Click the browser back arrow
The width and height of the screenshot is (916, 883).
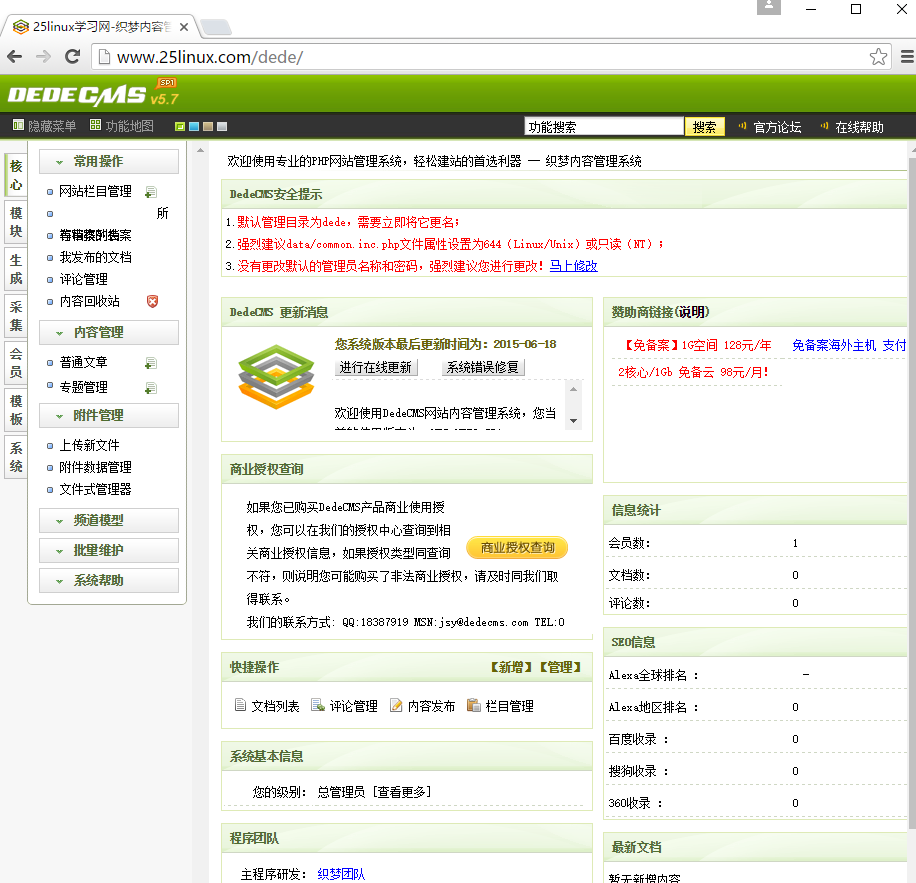[15, 57]
